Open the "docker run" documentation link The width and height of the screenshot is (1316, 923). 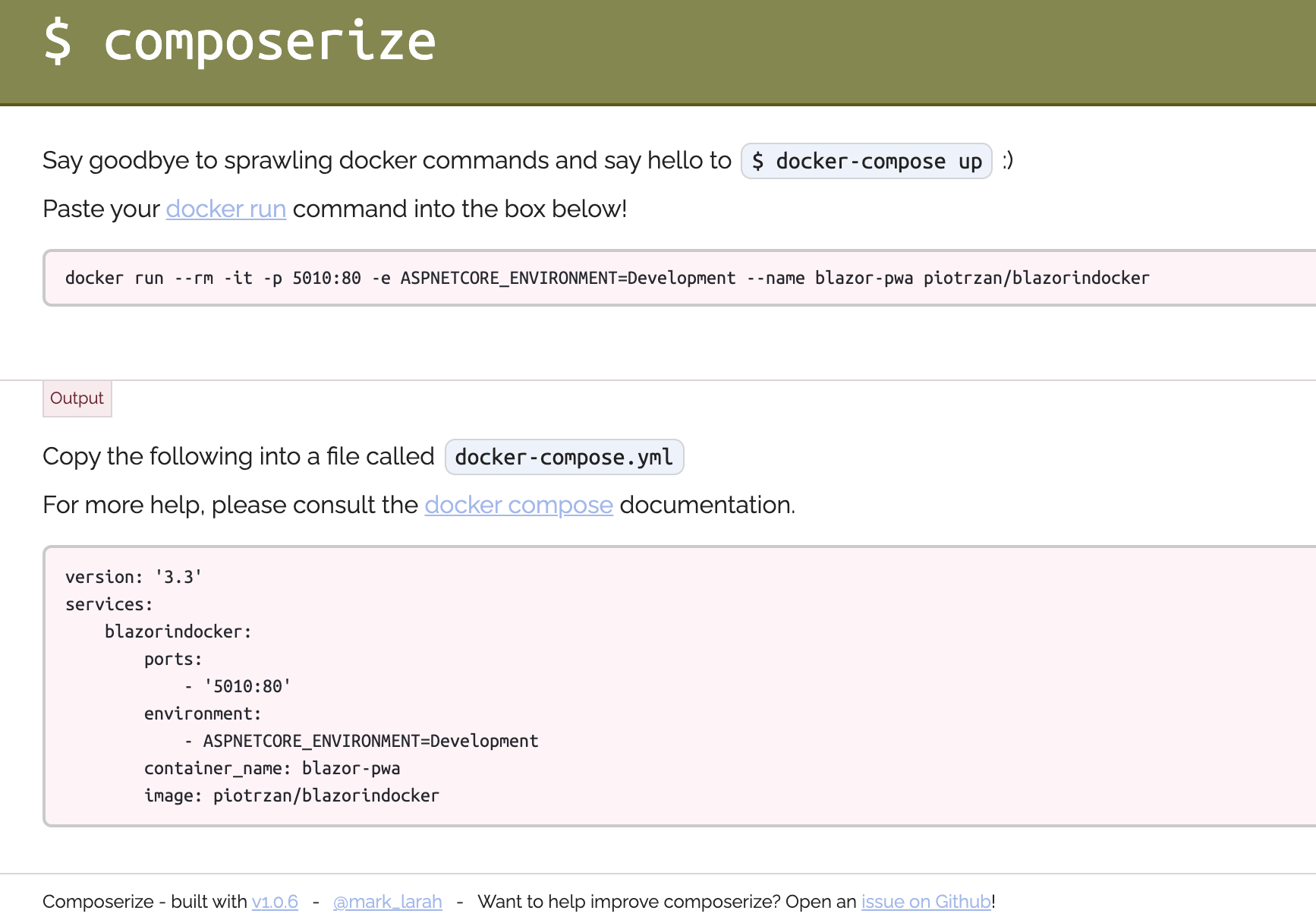point(225,209)
